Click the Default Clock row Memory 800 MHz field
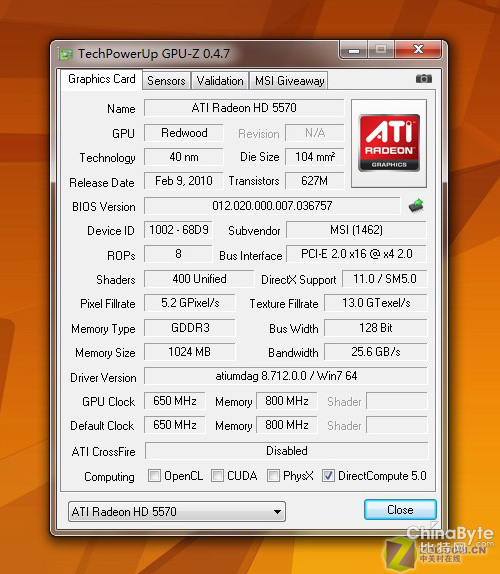 point(287,425)
